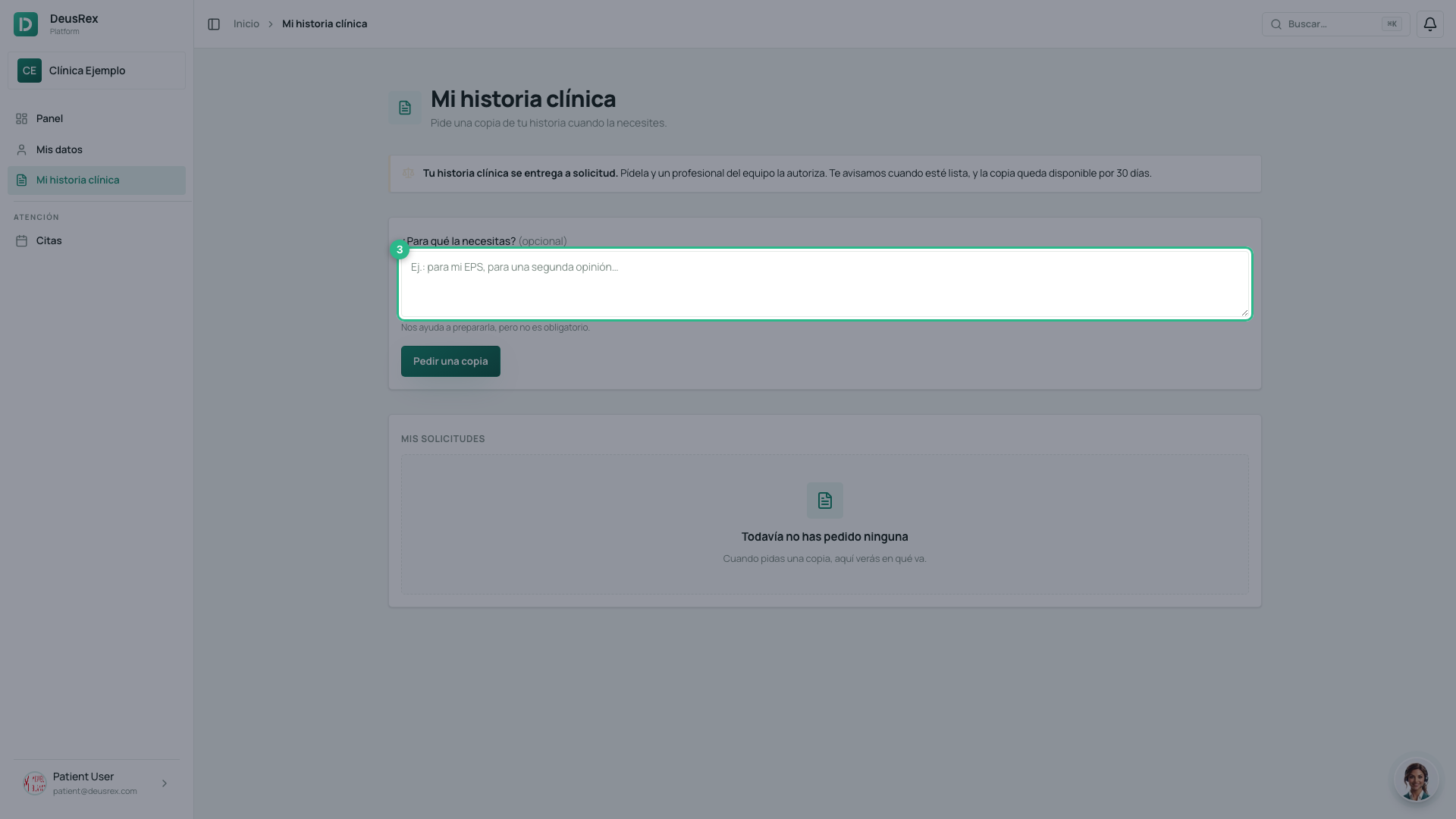1456x819 pixels.
Task: Click the ⌘K shortcut badge
Action: click(1392, 24)
